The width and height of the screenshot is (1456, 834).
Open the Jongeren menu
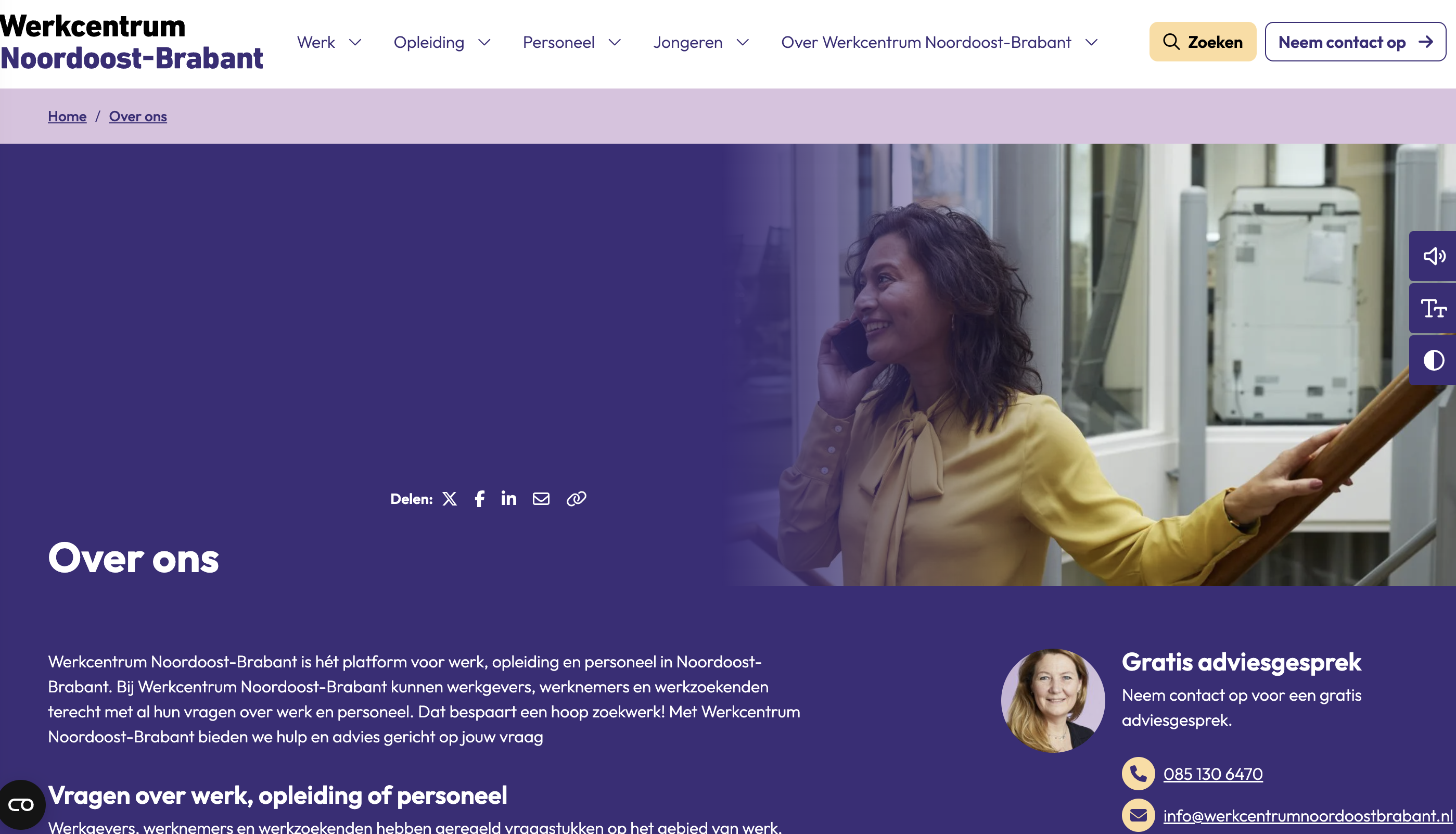point(701,42)
